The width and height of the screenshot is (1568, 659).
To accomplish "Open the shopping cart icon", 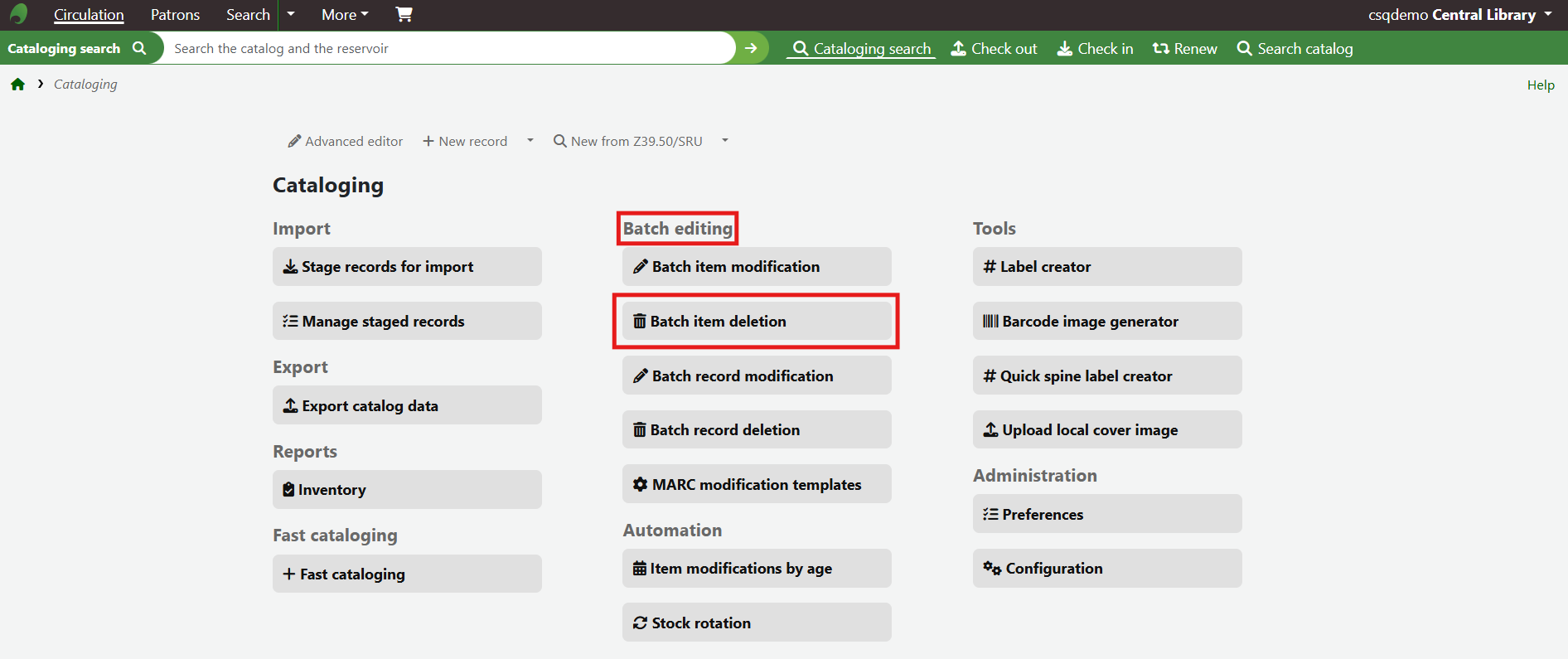I will tap(404, 14).
